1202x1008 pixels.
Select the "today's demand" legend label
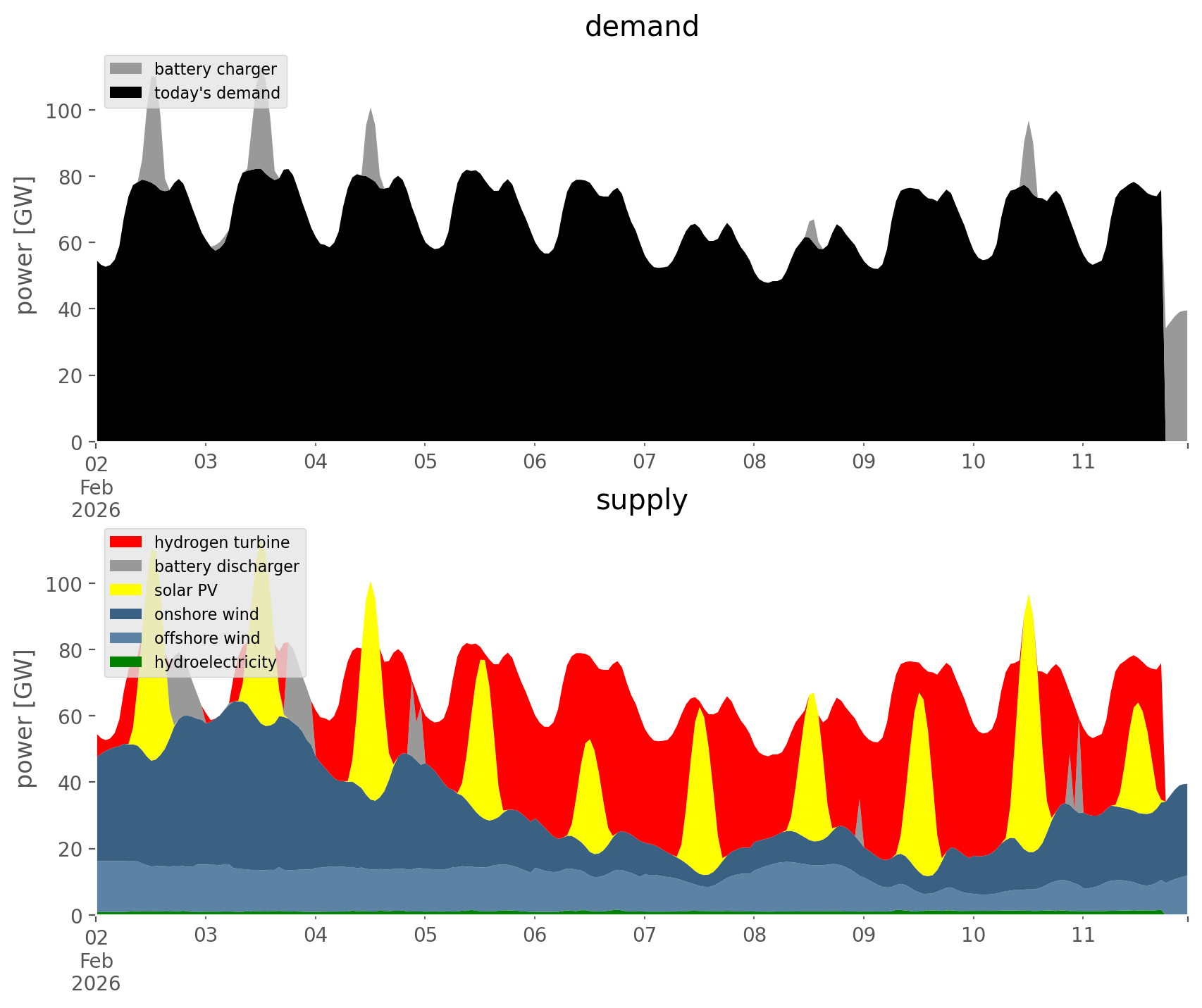click(x=217, y=93)
